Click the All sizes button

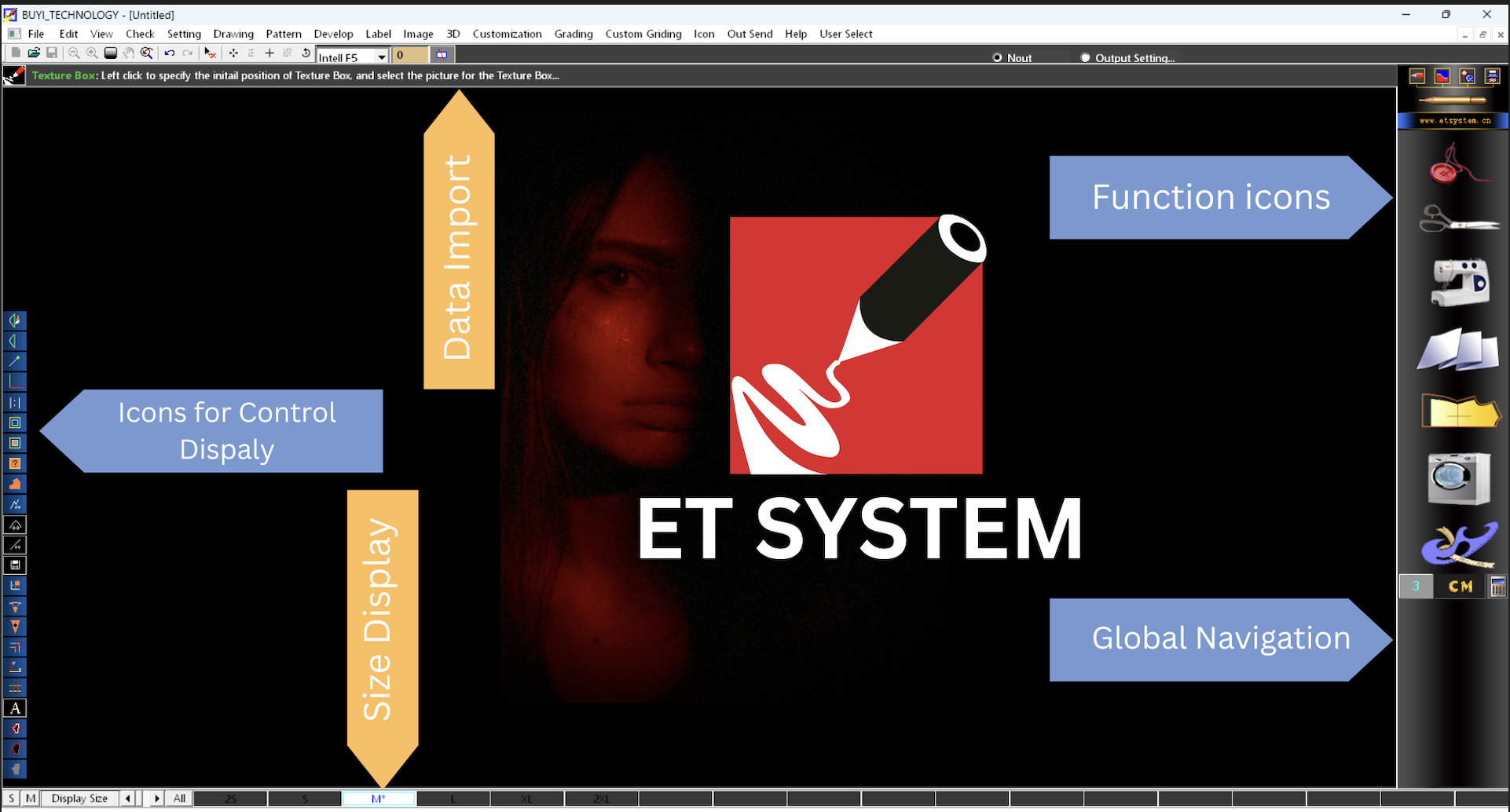[x=179, y=799]
